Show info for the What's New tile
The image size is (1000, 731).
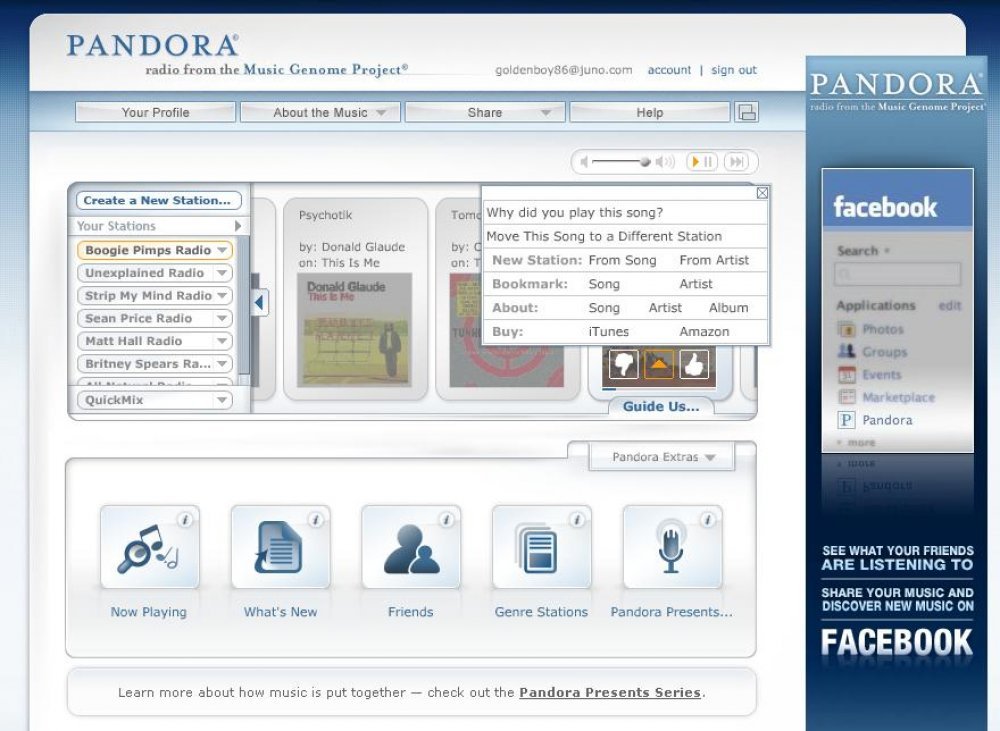pos(316,520)
